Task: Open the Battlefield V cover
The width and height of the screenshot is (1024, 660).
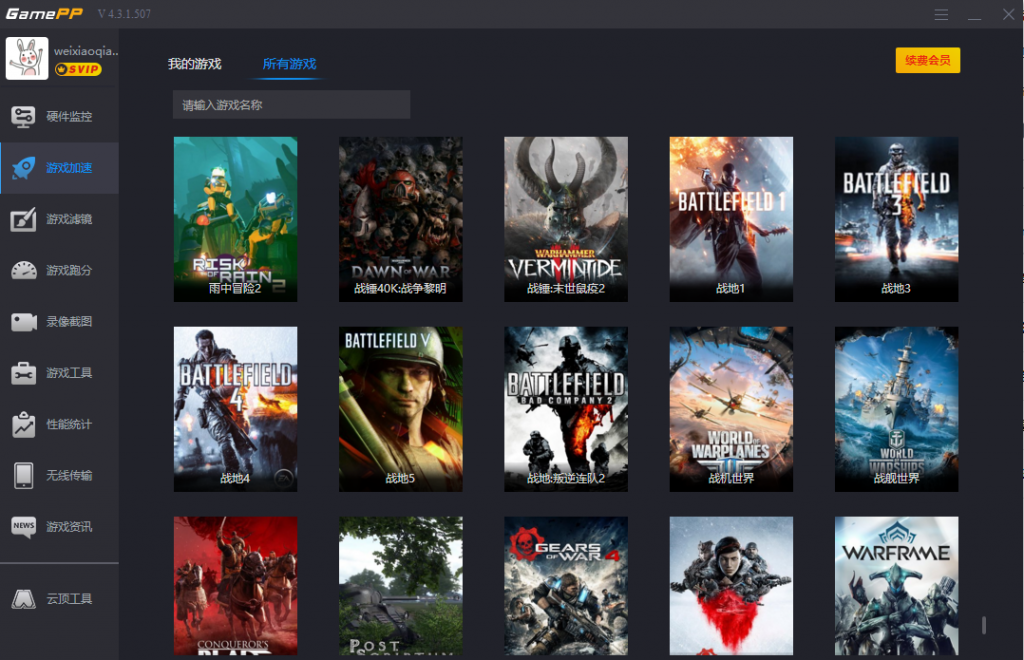Action: click(400, 409)
